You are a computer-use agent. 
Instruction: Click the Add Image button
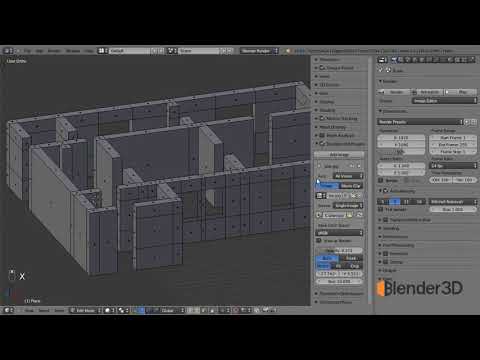click(339, 155)
